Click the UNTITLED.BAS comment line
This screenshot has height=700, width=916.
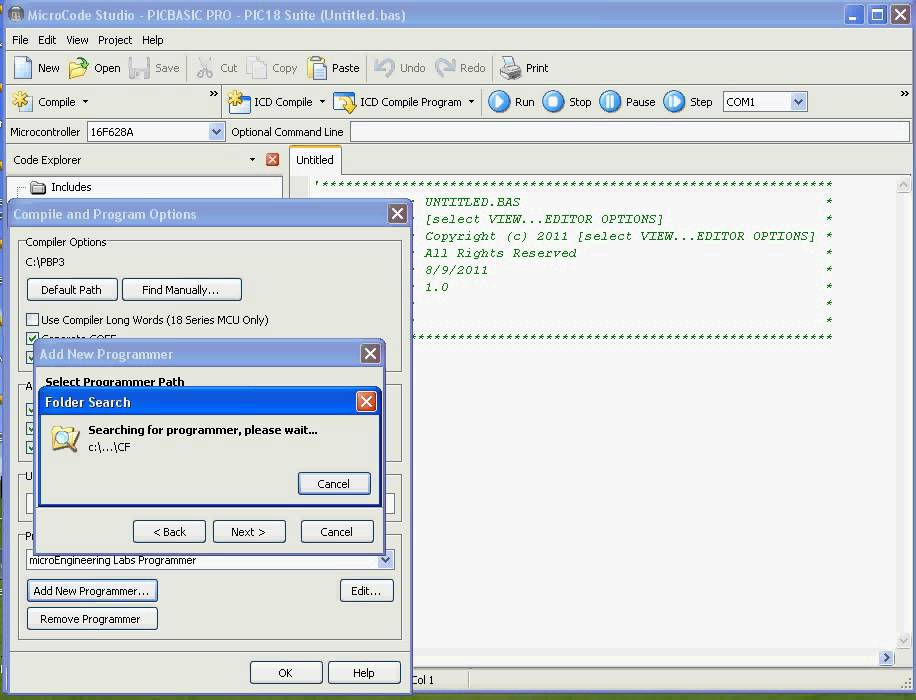pyautogui.click(x=472, y=202)
